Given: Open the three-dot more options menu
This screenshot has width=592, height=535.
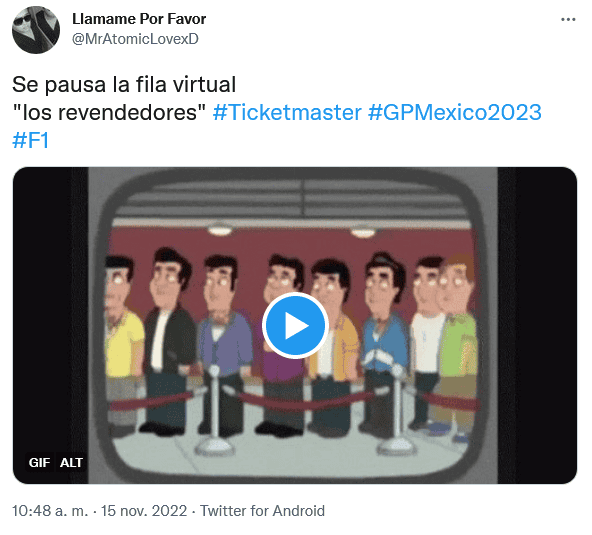Looking at the screenshot, I should pos(568,19).
